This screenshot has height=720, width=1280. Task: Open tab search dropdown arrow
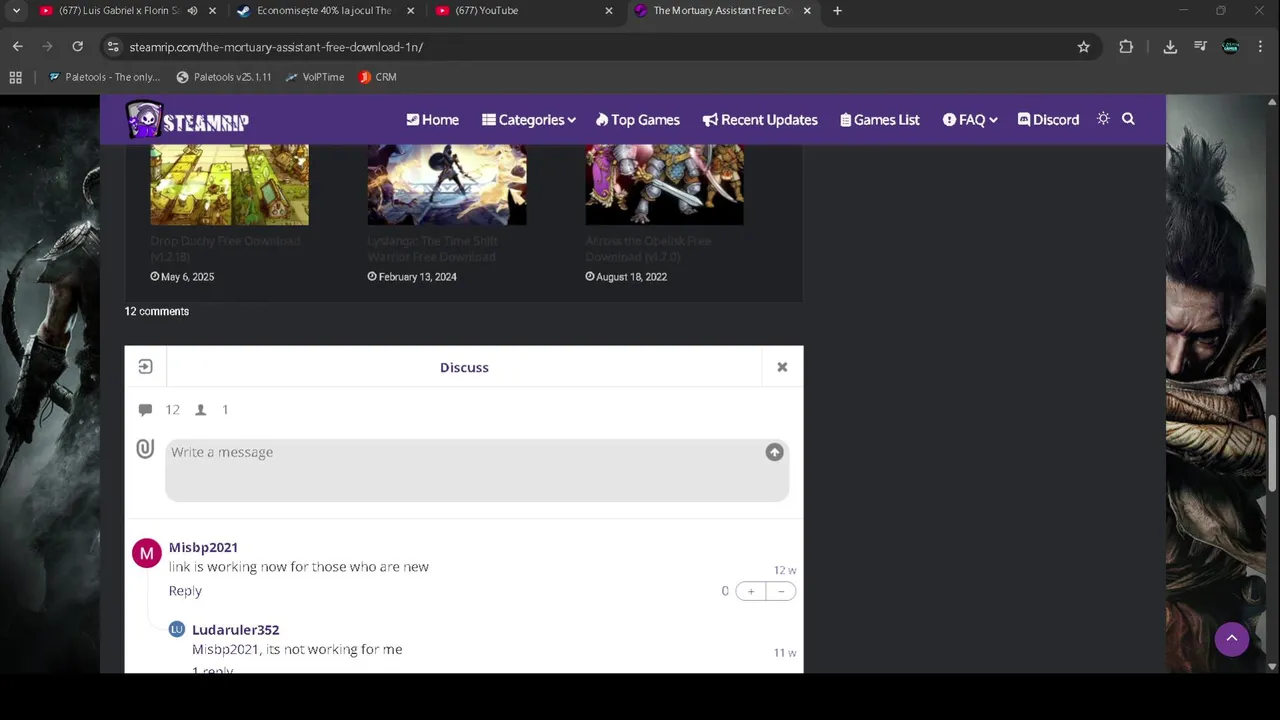pos(15,11)
